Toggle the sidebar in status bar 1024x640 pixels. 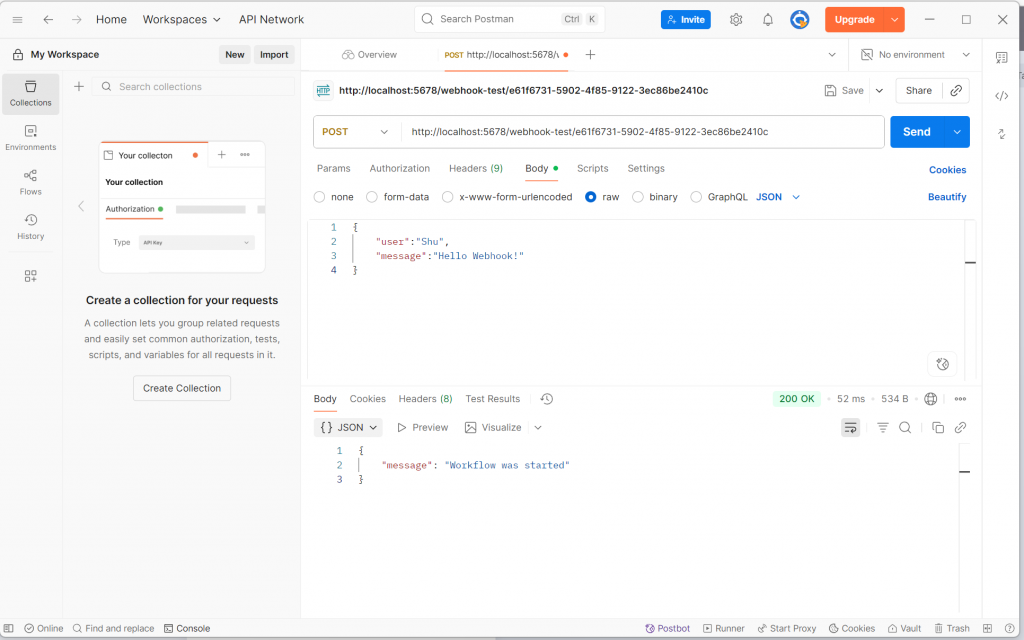pos(8,628)
